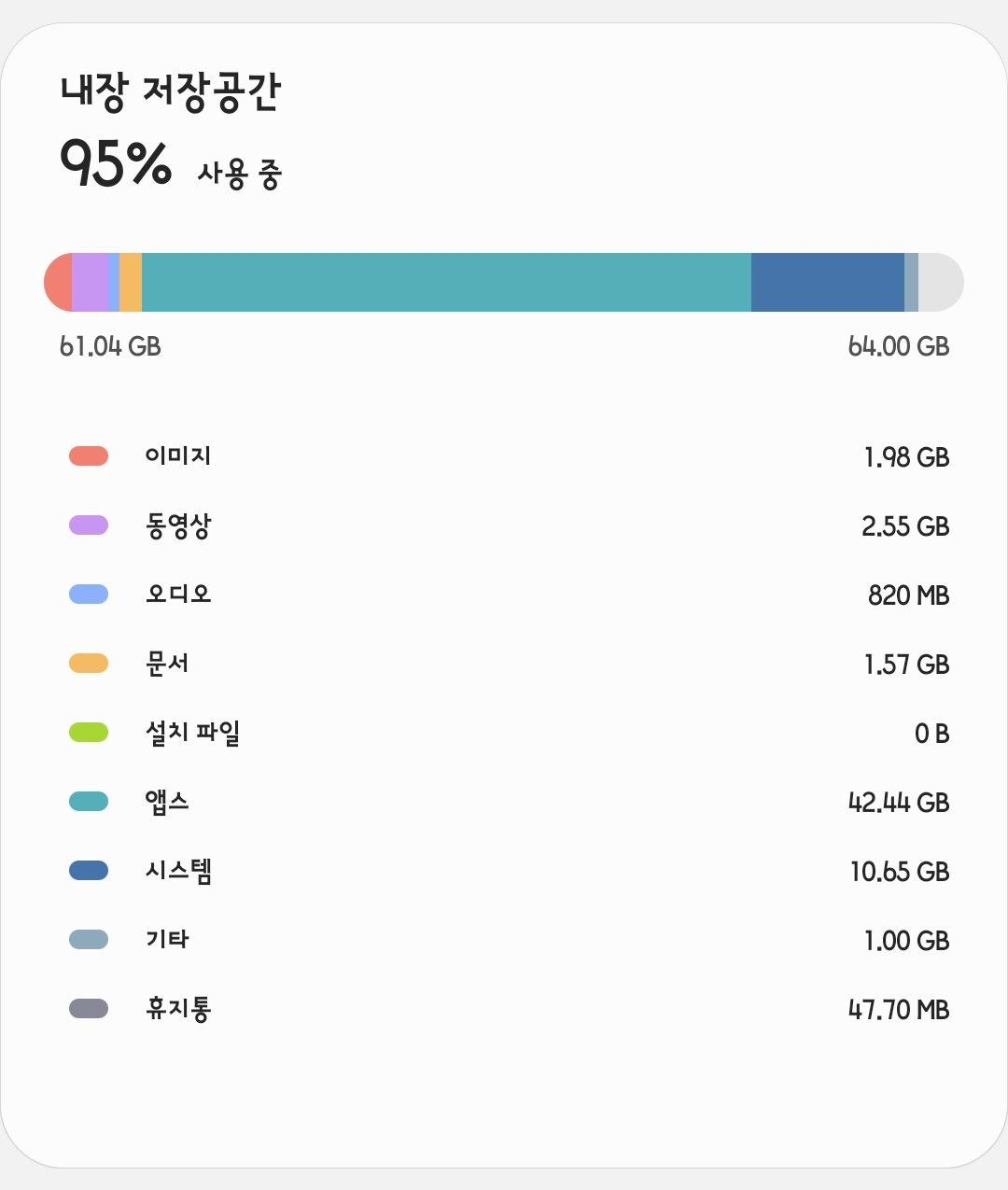The width and height of the screenshot is (1008, 1190).
Task: Click the green 설치 파일 color pill
Action: (x=89, y=732)
